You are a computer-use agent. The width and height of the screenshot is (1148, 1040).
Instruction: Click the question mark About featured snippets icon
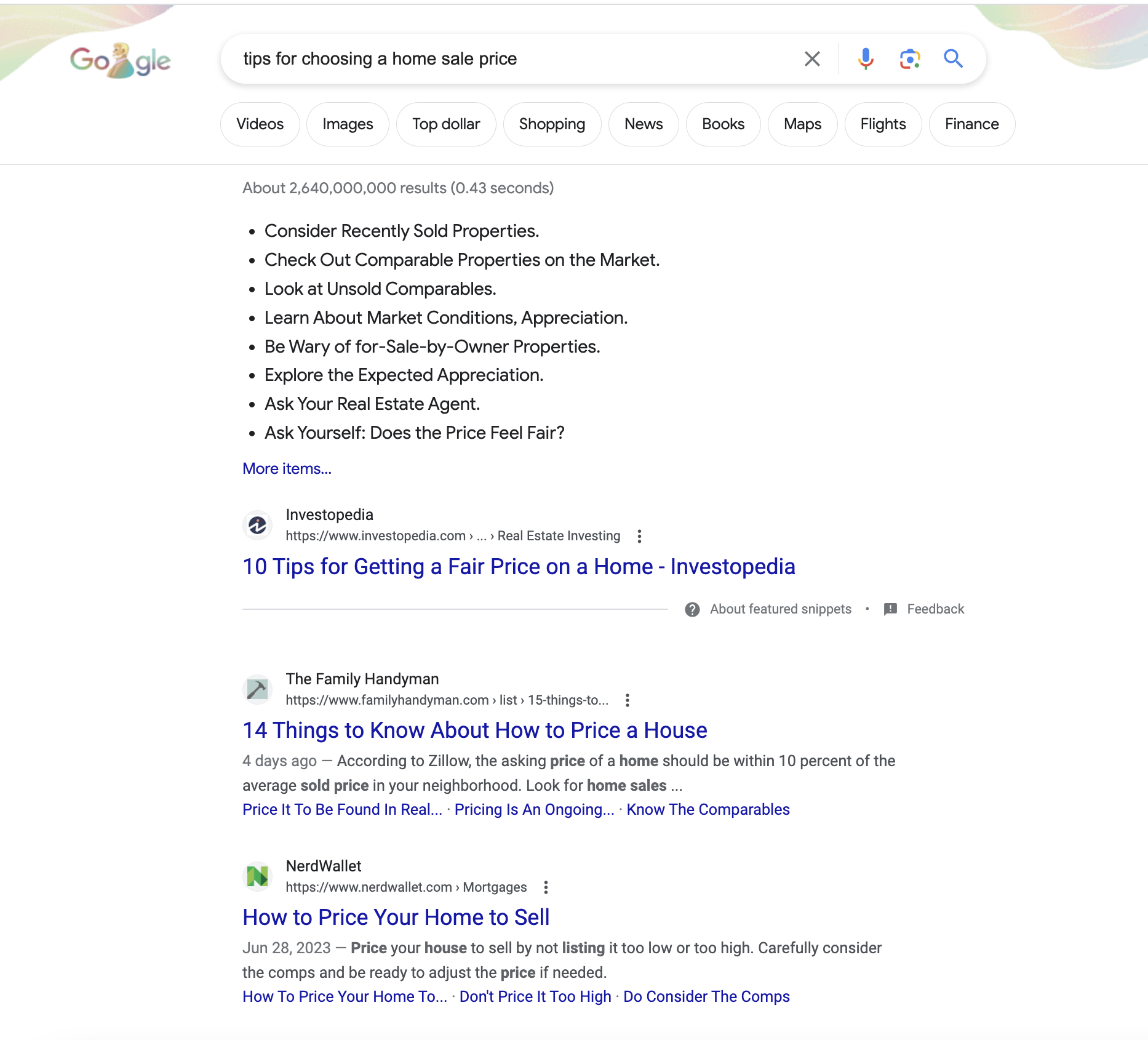click(692, 609)
